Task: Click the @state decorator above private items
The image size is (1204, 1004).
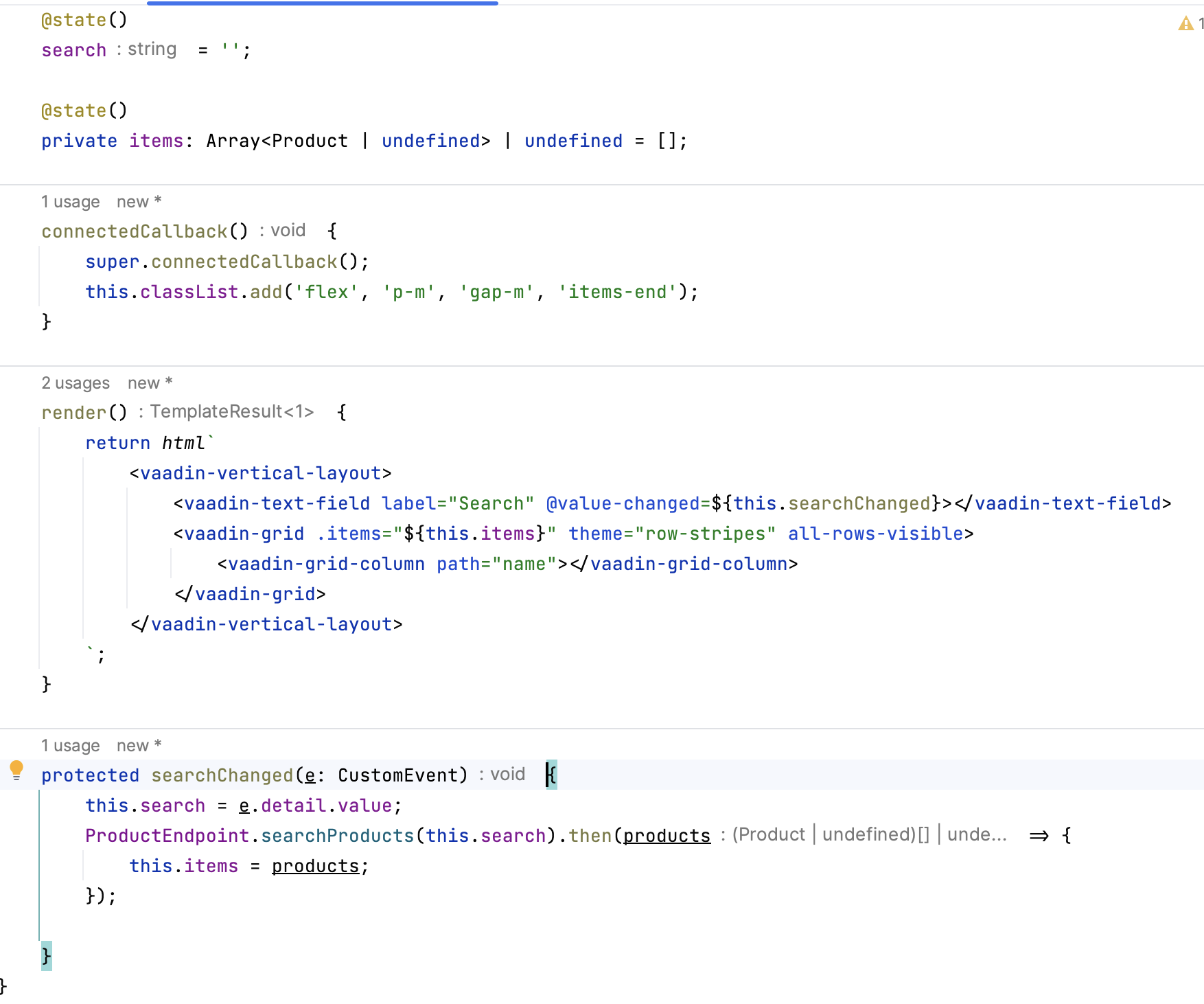Action: (73, 111)
